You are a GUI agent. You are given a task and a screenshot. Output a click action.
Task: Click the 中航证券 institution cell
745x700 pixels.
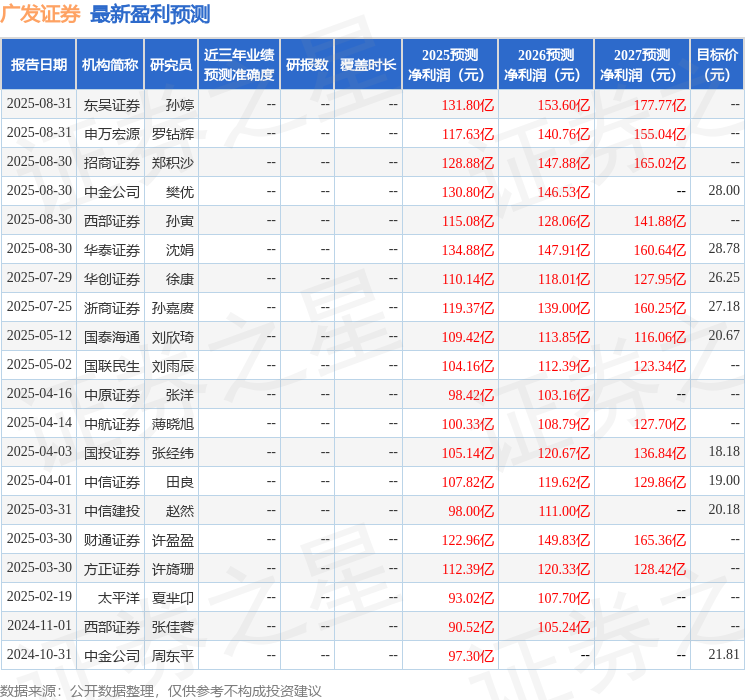[112, 424]
